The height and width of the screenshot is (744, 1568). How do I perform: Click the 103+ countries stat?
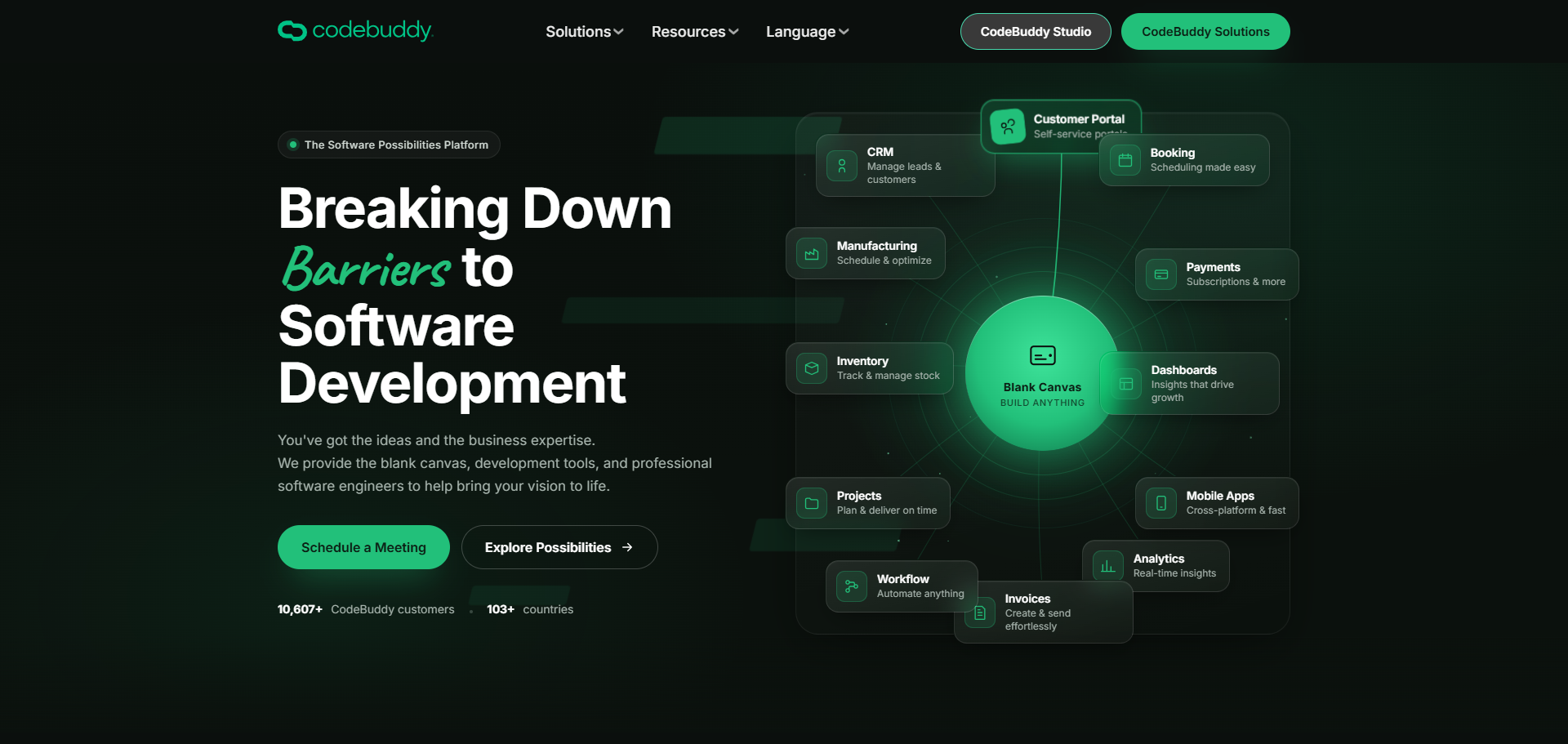click(530, 609)
